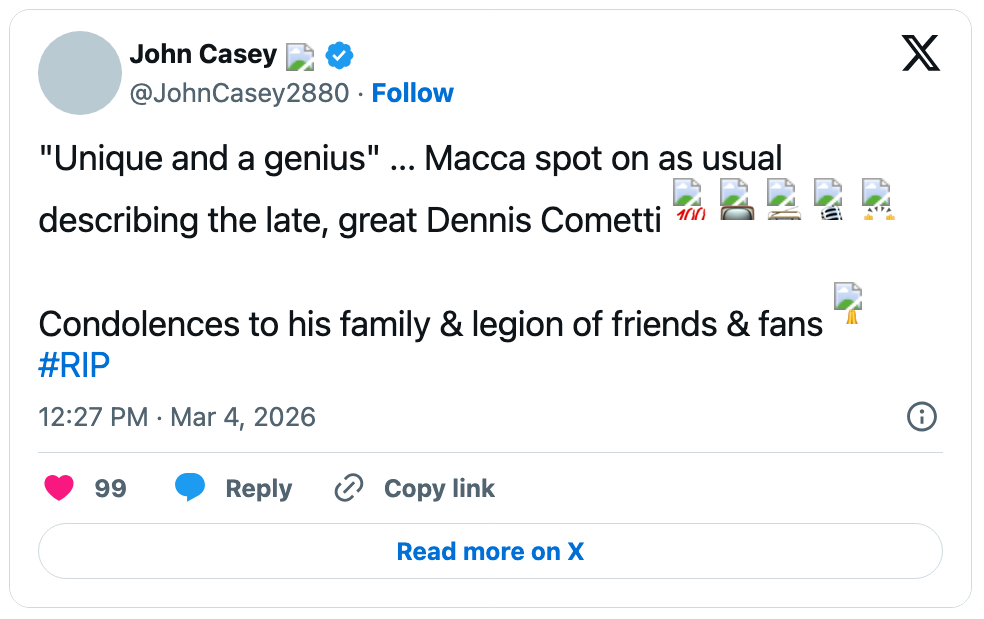The image size is (984, 619).
Task: Click the last emoji after 'Dennis Cometti'
Action: pyautogui.click(x=877, y=200)
